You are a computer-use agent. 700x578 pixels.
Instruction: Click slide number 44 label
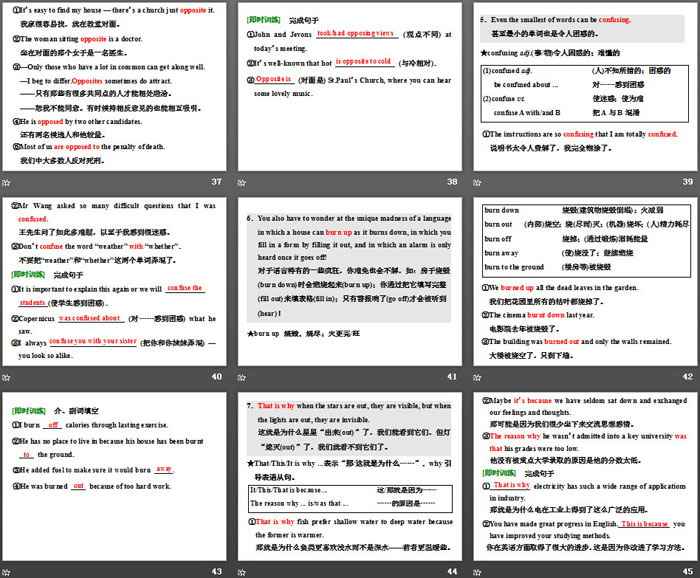click(x=452, y=571)
